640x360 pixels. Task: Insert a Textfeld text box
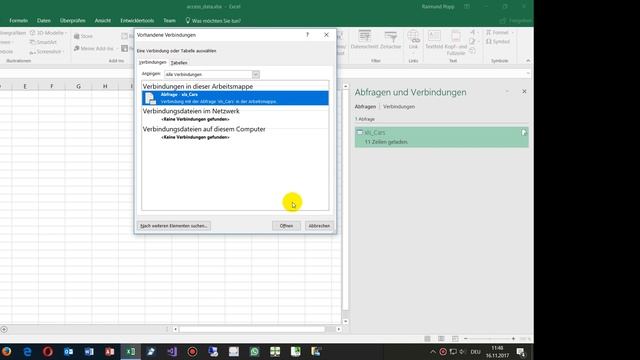(x=434, y=40)
